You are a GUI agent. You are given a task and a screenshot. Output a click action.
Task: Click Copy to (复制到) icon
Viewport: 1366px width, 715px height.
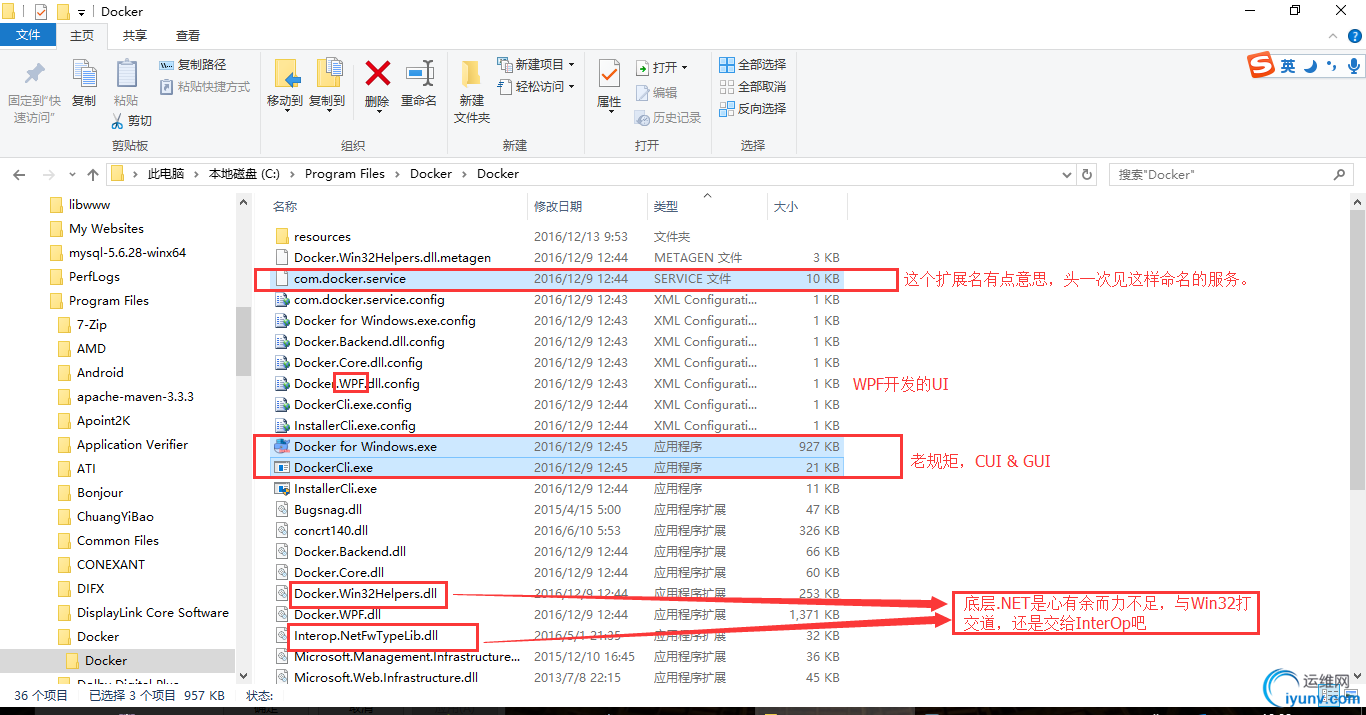click(328, 74)
